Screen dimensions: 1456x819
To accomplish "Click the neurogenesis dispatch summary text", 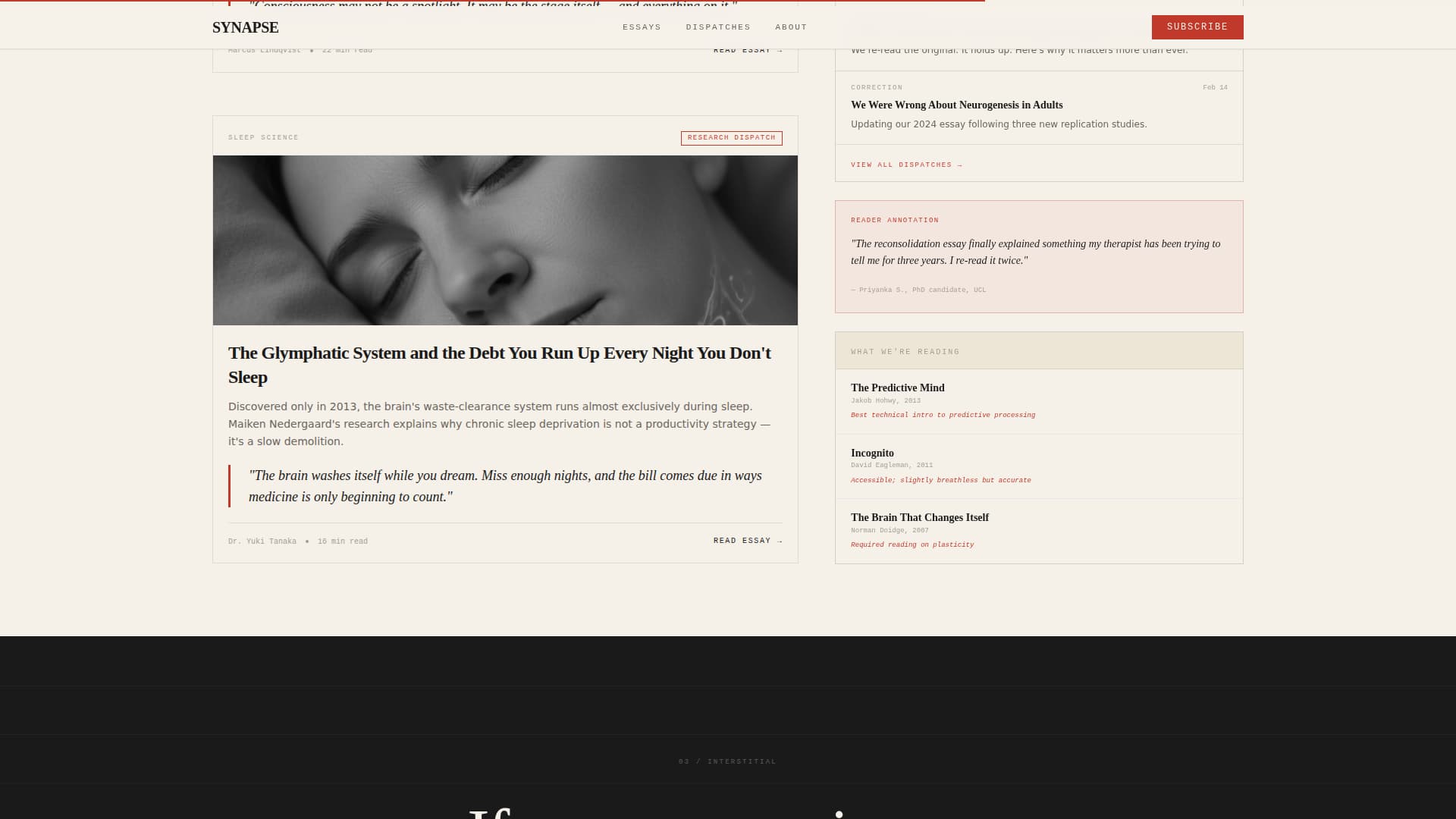I will tap(999, 124).
